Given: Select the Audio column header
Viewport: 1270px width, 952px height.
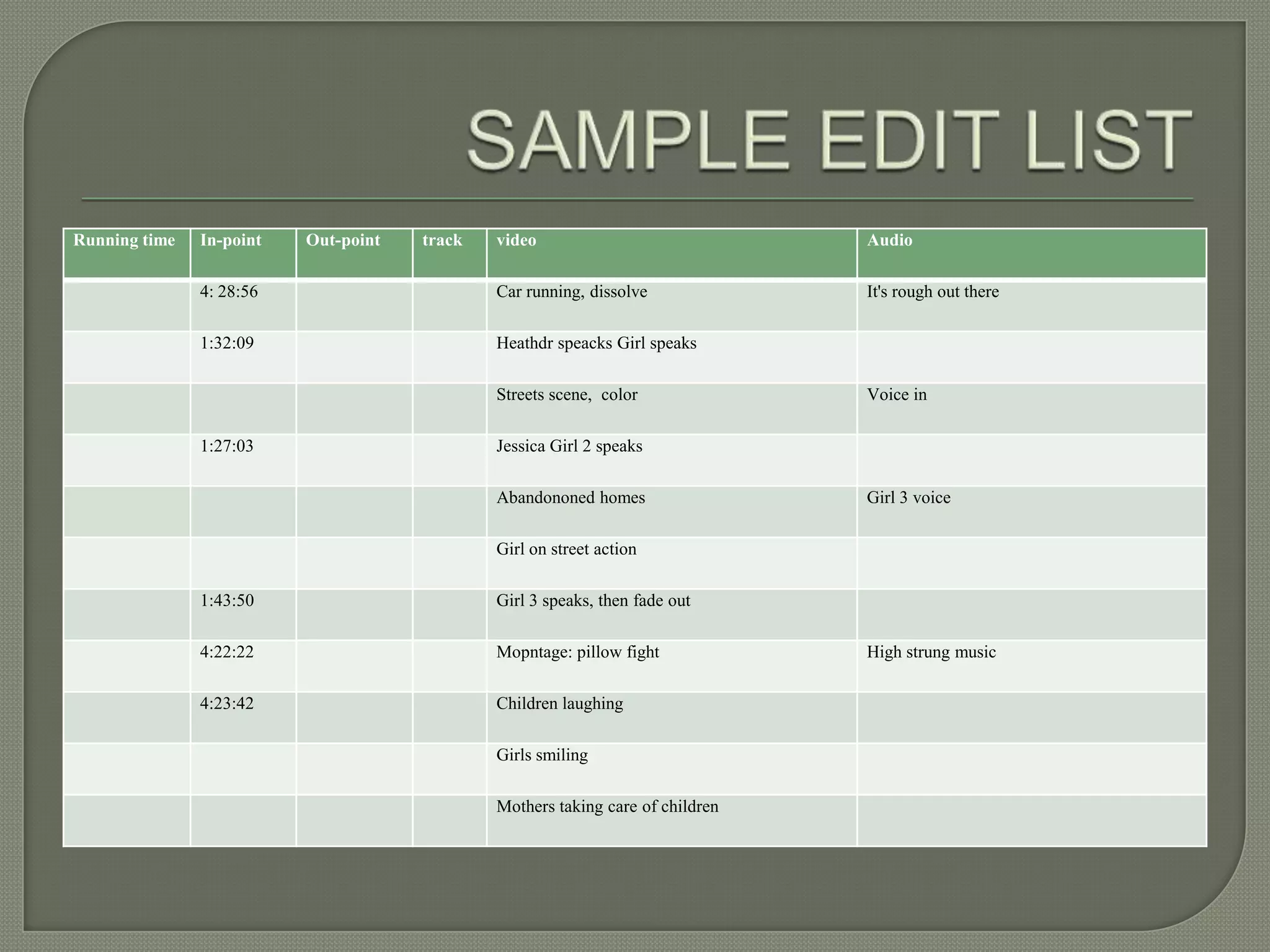Looking at the screenshot, I should pos(1032,253).
